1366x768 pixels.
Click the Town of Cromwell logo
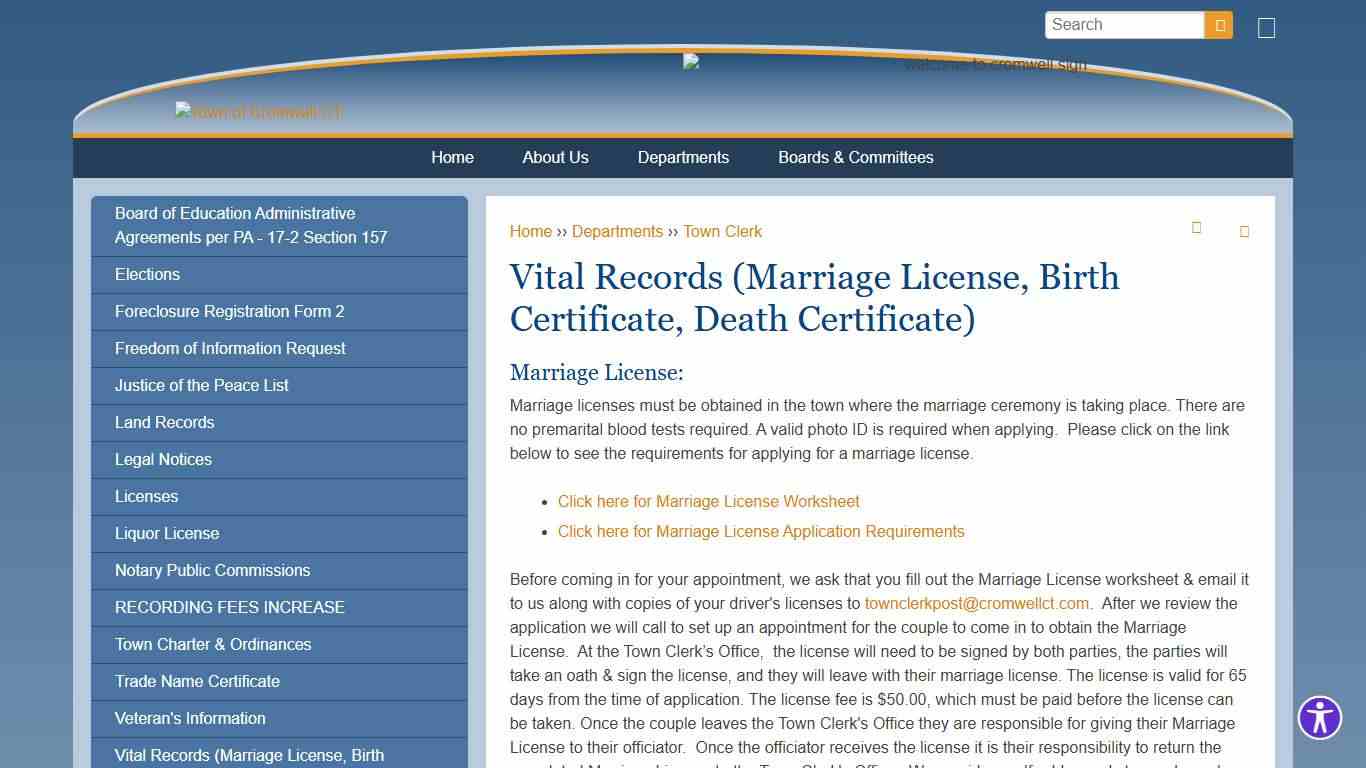pos(258,111)
